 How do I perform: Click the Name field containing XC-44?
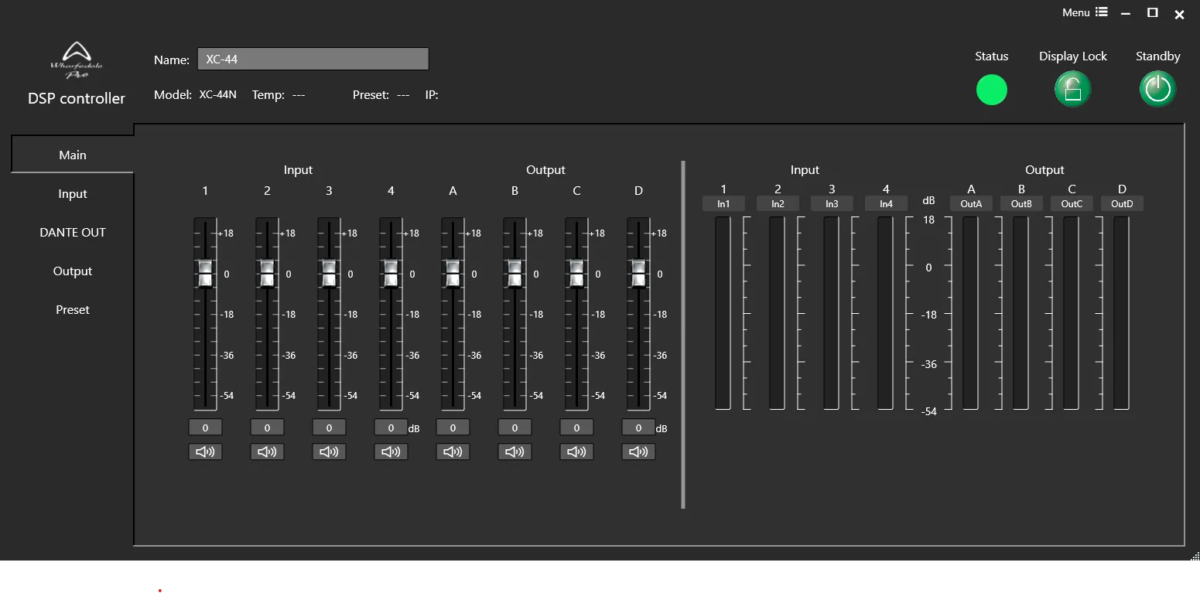(x=312, y=59)
